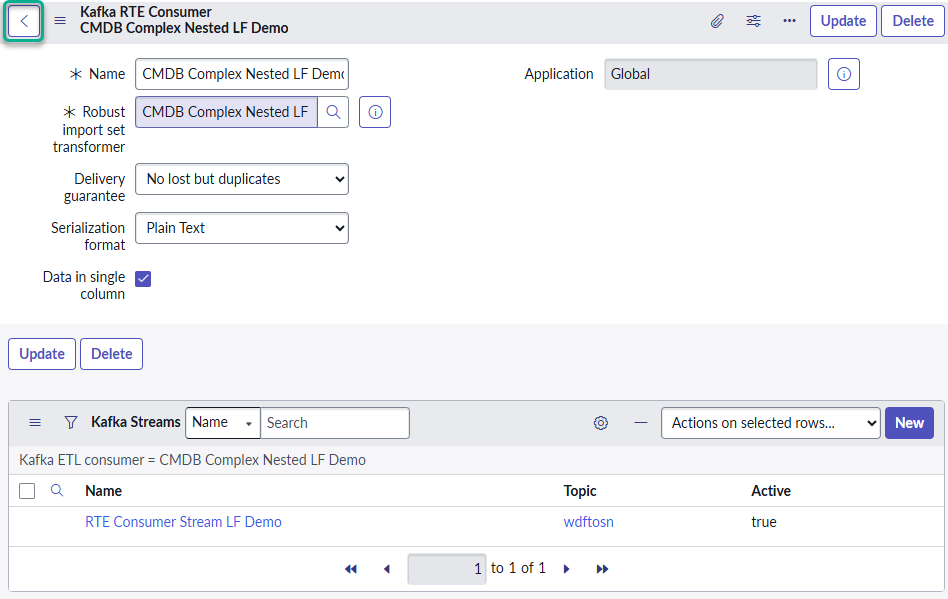948x599 pixels.
Task: Click the New button in Kafka Streams
Action: pyautogui.click(x=909, y=423)
